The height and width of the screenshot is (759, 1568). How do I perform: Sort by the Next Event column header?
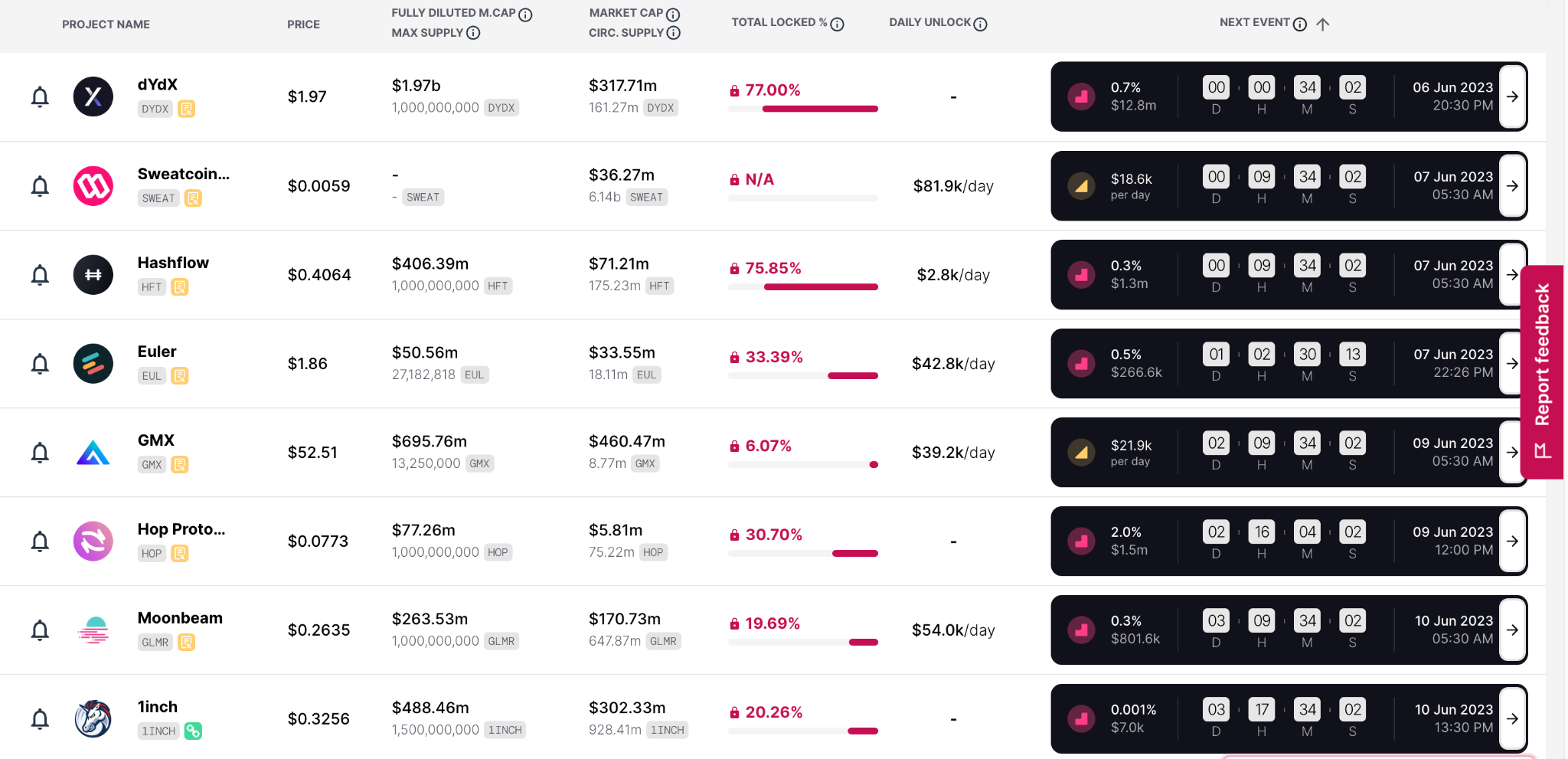[1255, 22]
